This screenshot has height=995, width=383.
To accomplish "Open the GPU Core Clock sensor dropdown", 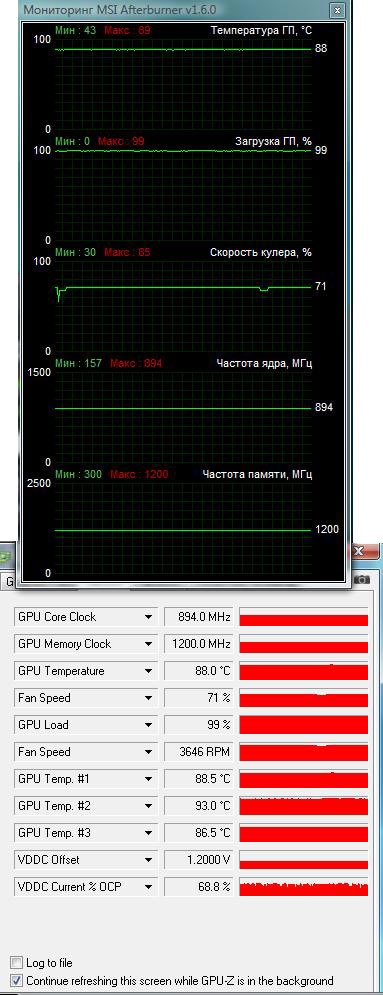I will click(x=148, y=617).
